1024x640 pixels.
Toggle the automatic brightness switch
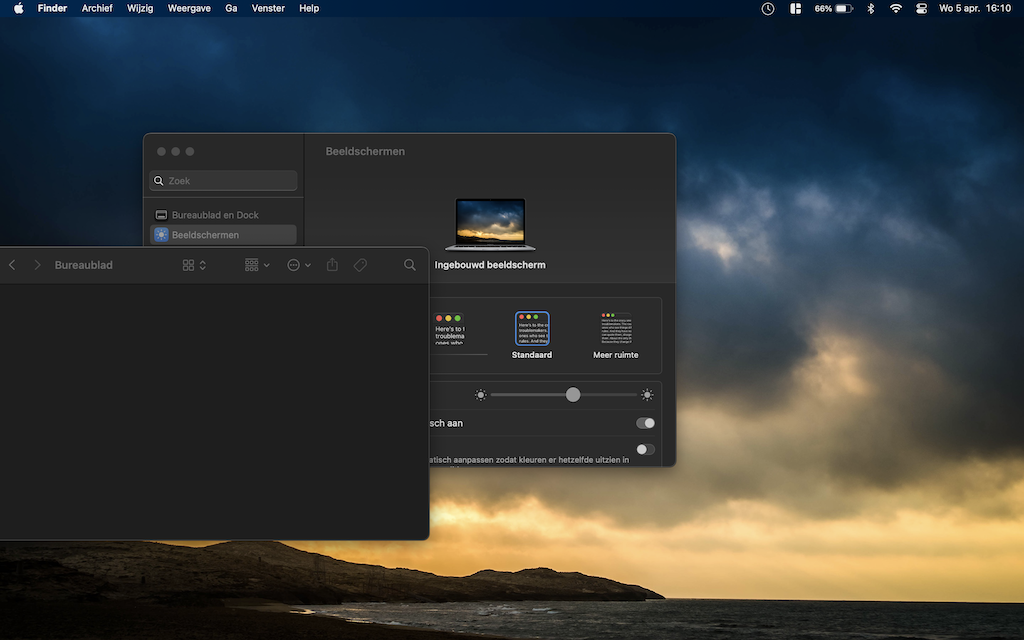coord(645,423)
